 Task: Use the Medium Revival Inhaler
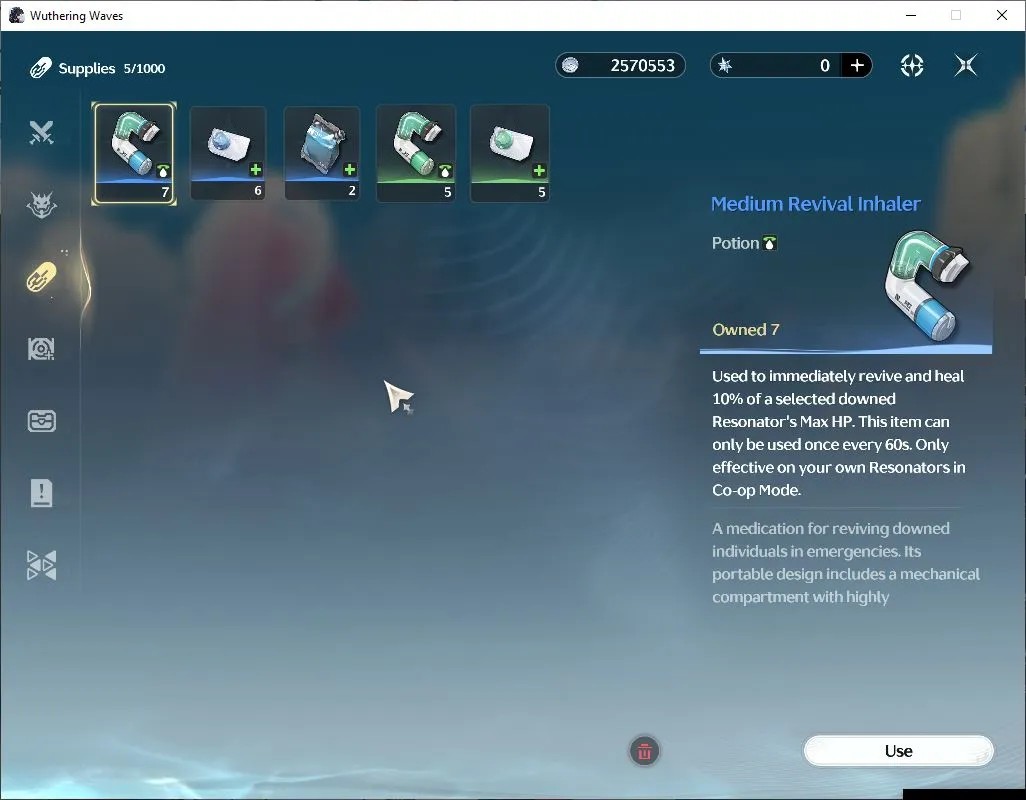[x=898, y=751]
